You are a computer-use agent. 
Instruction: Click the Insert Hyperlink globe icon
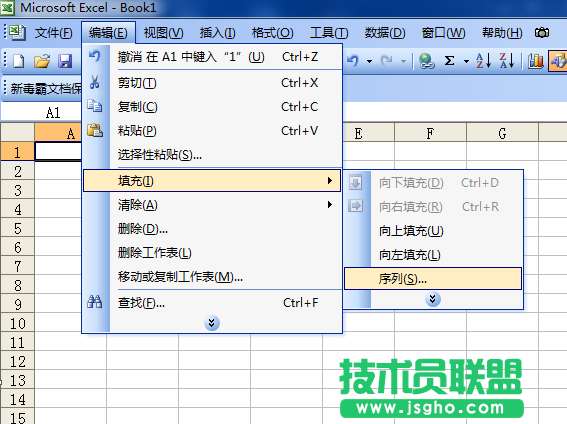(427, 61)
